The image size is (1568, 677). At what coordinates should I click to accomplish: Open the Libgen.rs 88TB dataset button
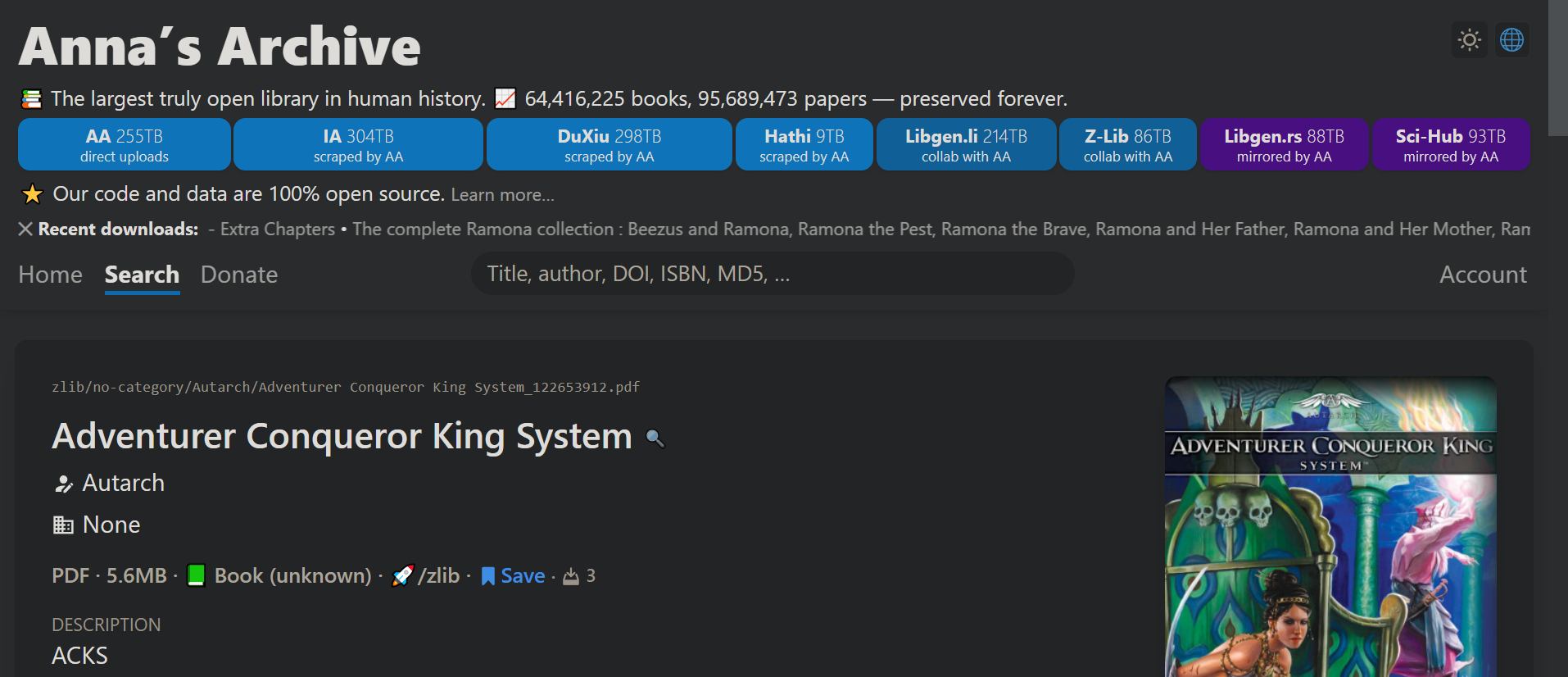1284,144
